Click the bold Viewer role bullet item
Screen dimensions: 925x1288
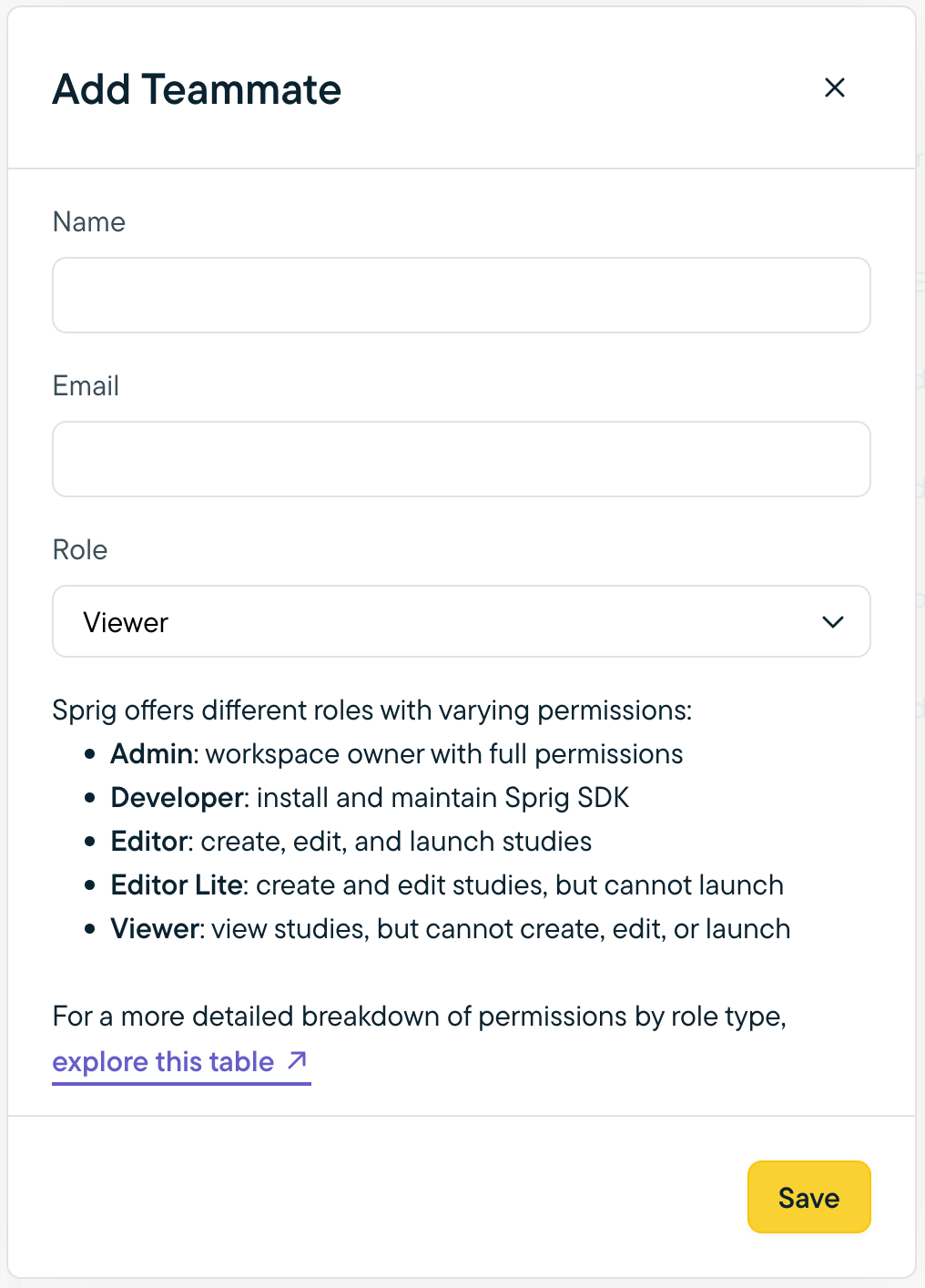[155, 929]
